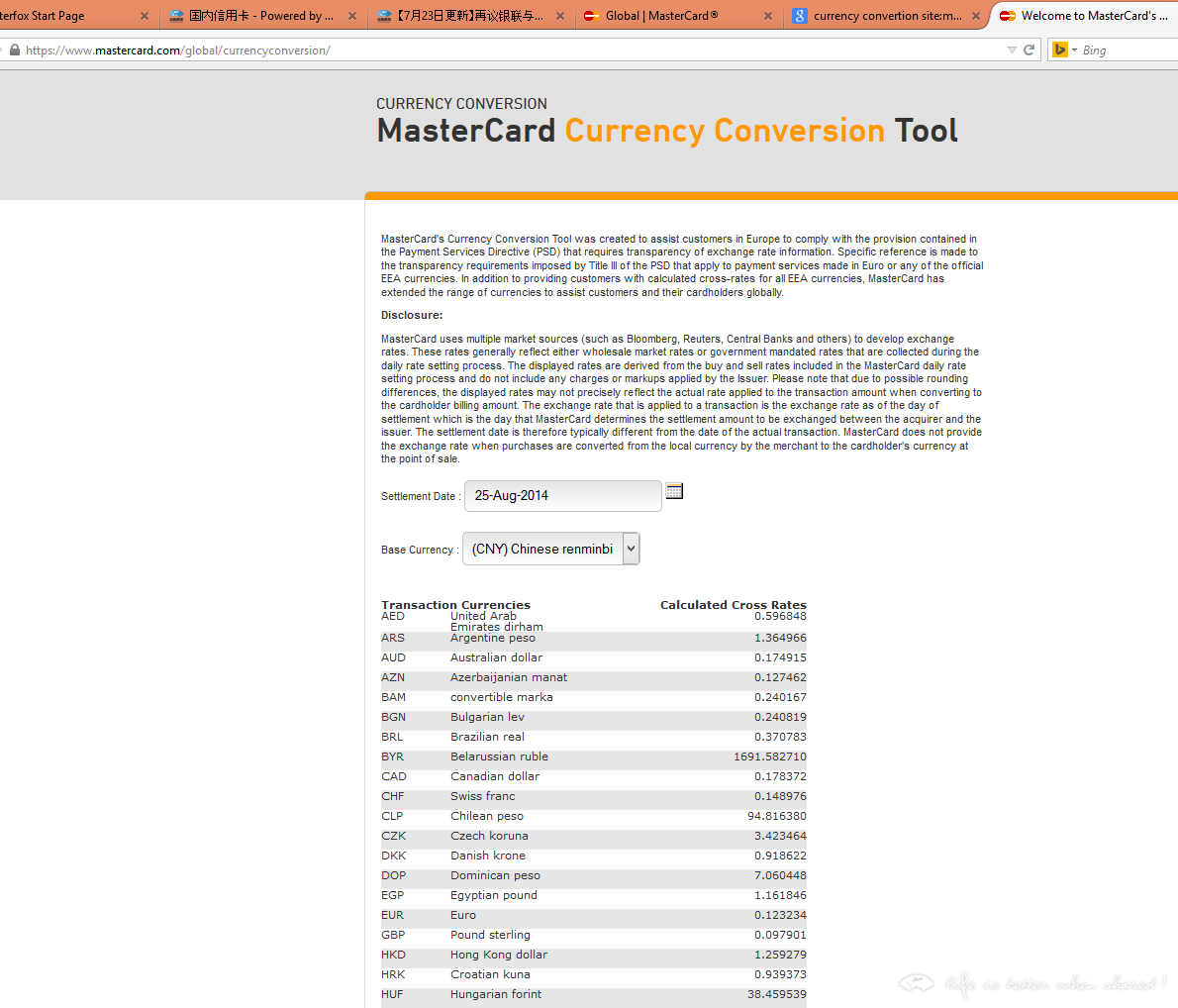Click the 'Hong Kong dollar' currency name
The image size is (1178, 1008).
[499, 955]
